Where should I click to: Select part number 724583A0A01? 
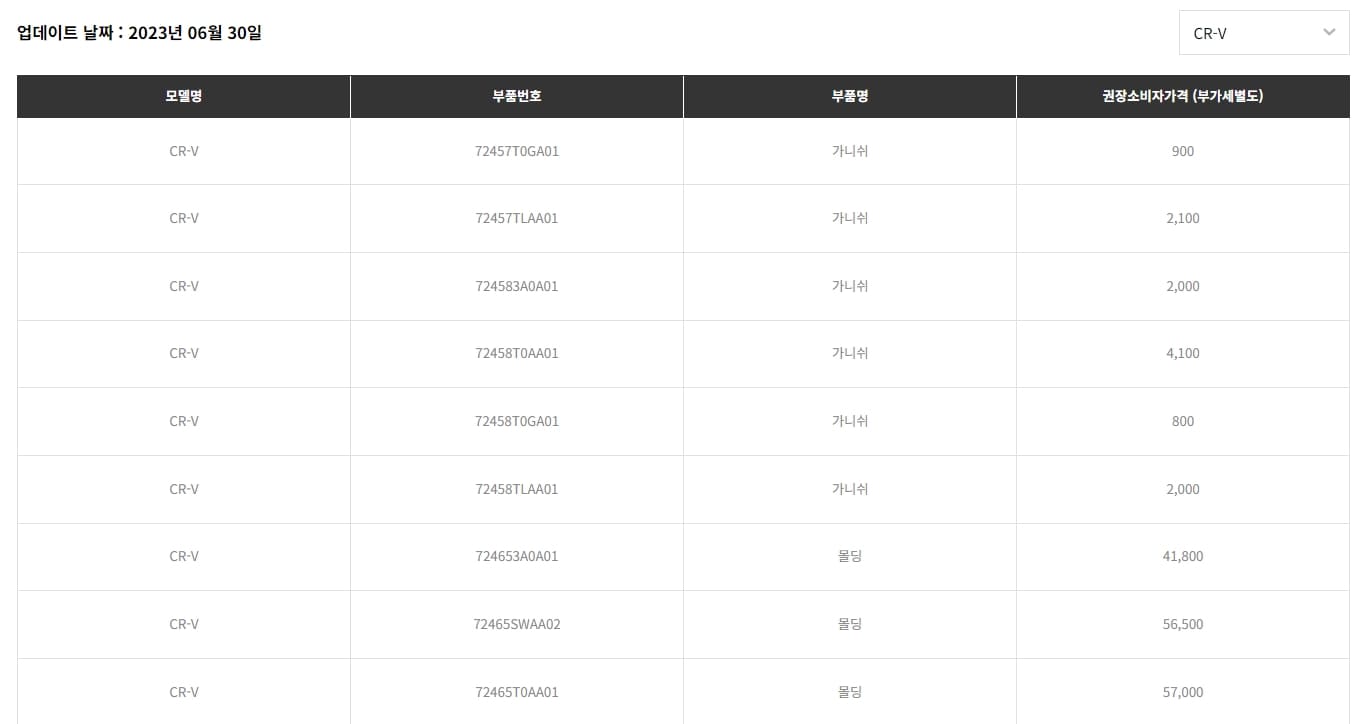click(517, 286)
